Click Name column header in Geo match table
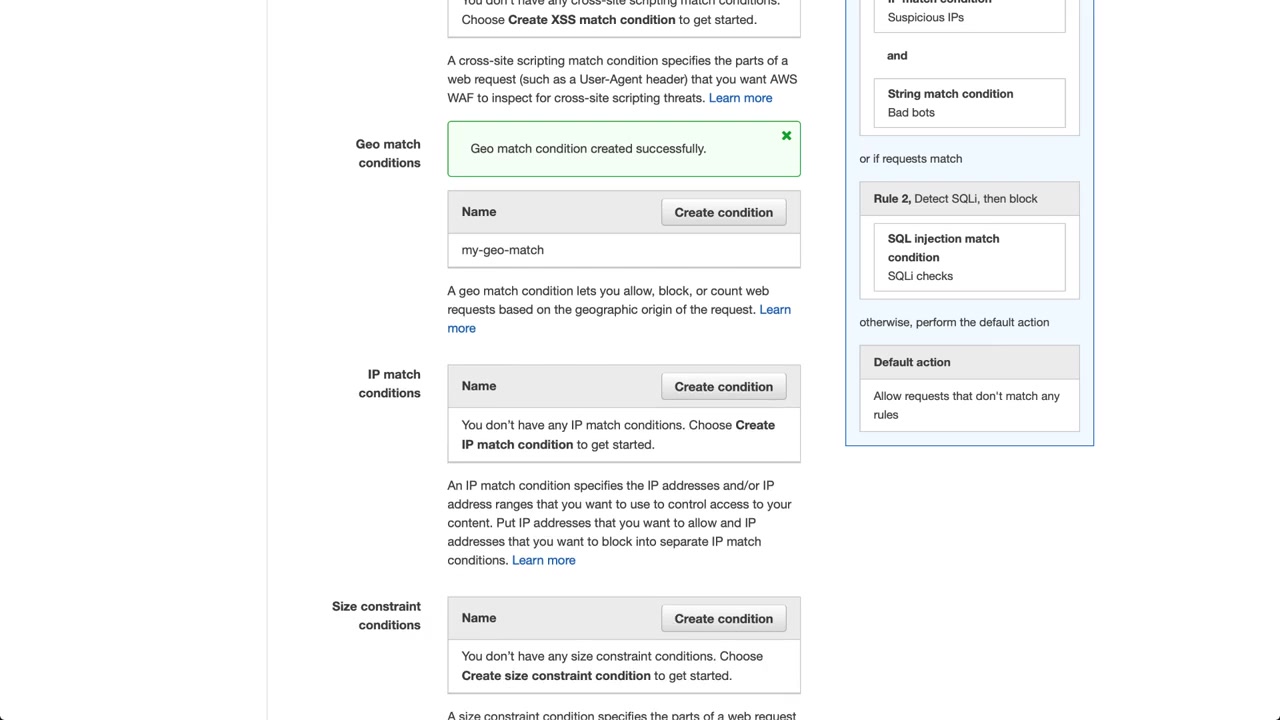The width and height of the screenshot is (1280, 720). 479,212
